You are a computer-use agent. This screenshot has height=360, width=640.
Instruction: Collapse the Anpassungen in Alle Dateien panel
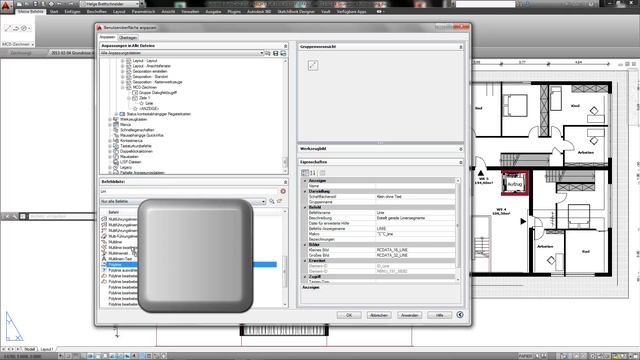pyautogui.click(x=285, y=46)
